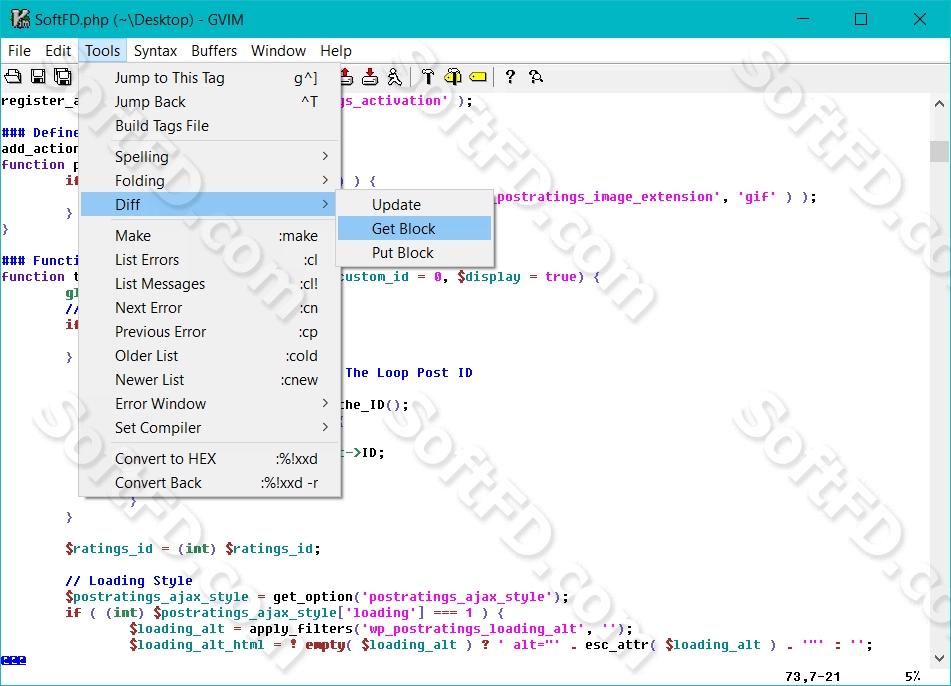Select the highlighted Diff submenu entry

pos(210,204)
